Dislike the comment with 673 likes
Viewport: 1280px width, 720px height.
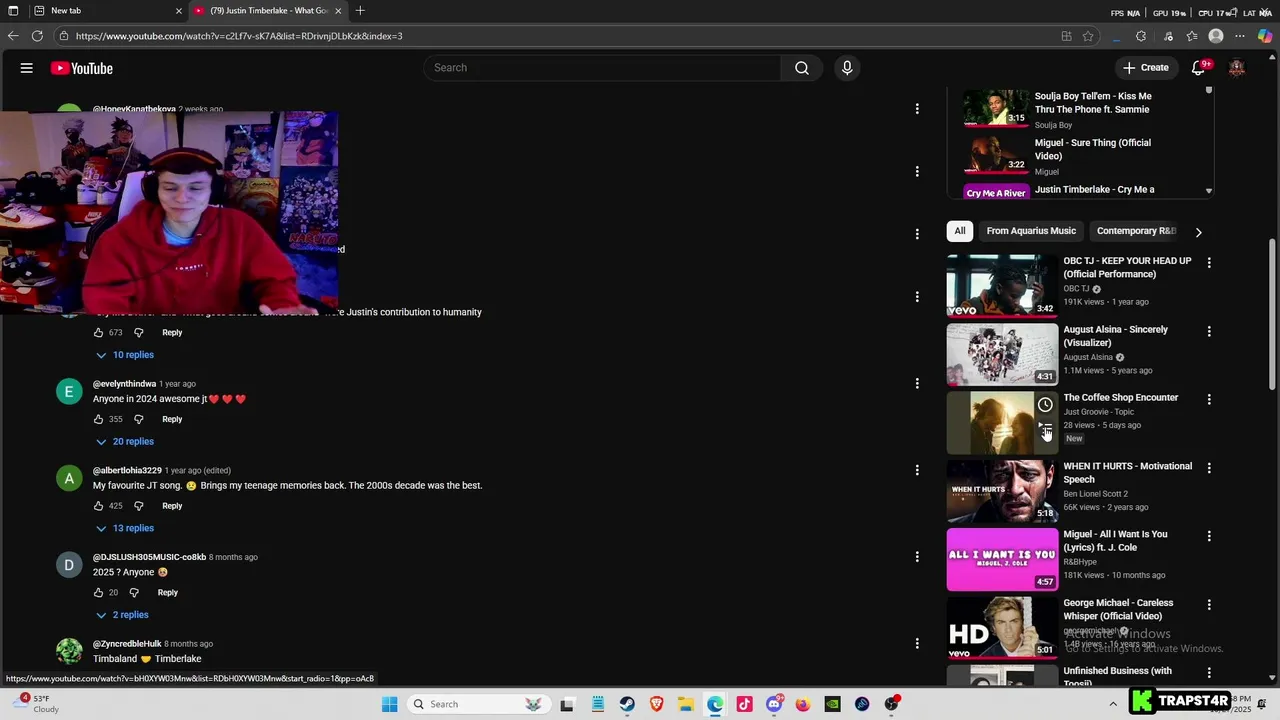tap(138, 332)
